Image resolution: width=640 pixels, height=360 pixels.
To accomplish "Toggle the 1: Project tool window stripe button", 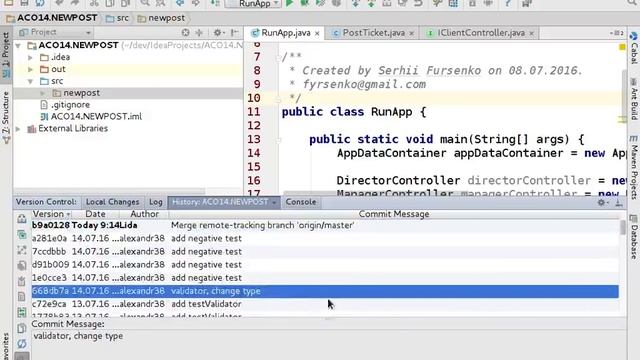I will coord(6,54).
